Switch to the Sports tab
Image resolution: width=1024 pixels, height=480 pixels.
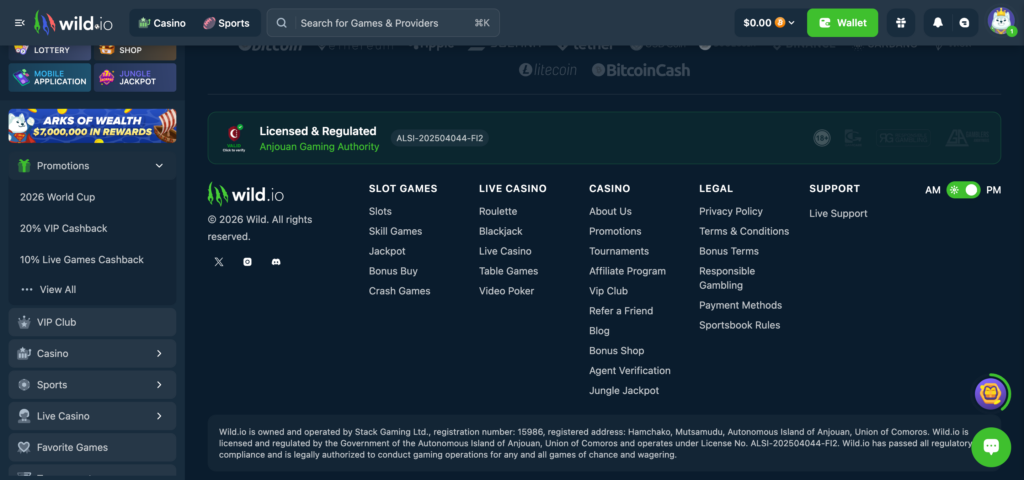[x=226, y=23]
